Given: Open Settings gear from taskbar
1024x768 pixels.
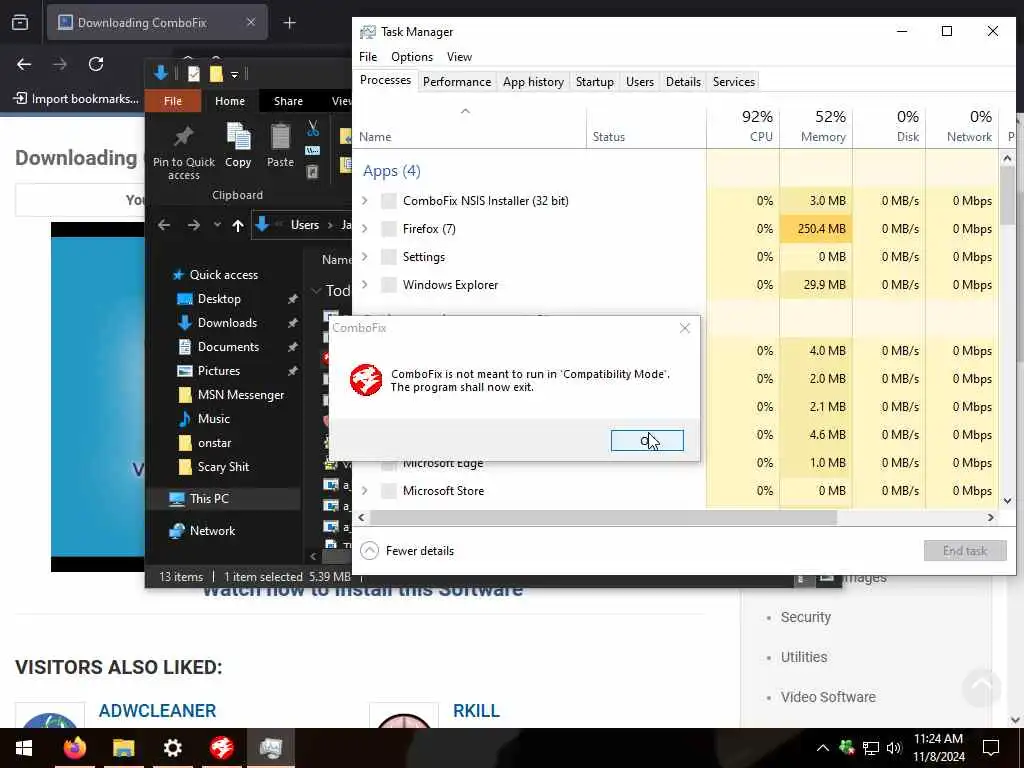Looking at the screenshot, I should 172,747.
